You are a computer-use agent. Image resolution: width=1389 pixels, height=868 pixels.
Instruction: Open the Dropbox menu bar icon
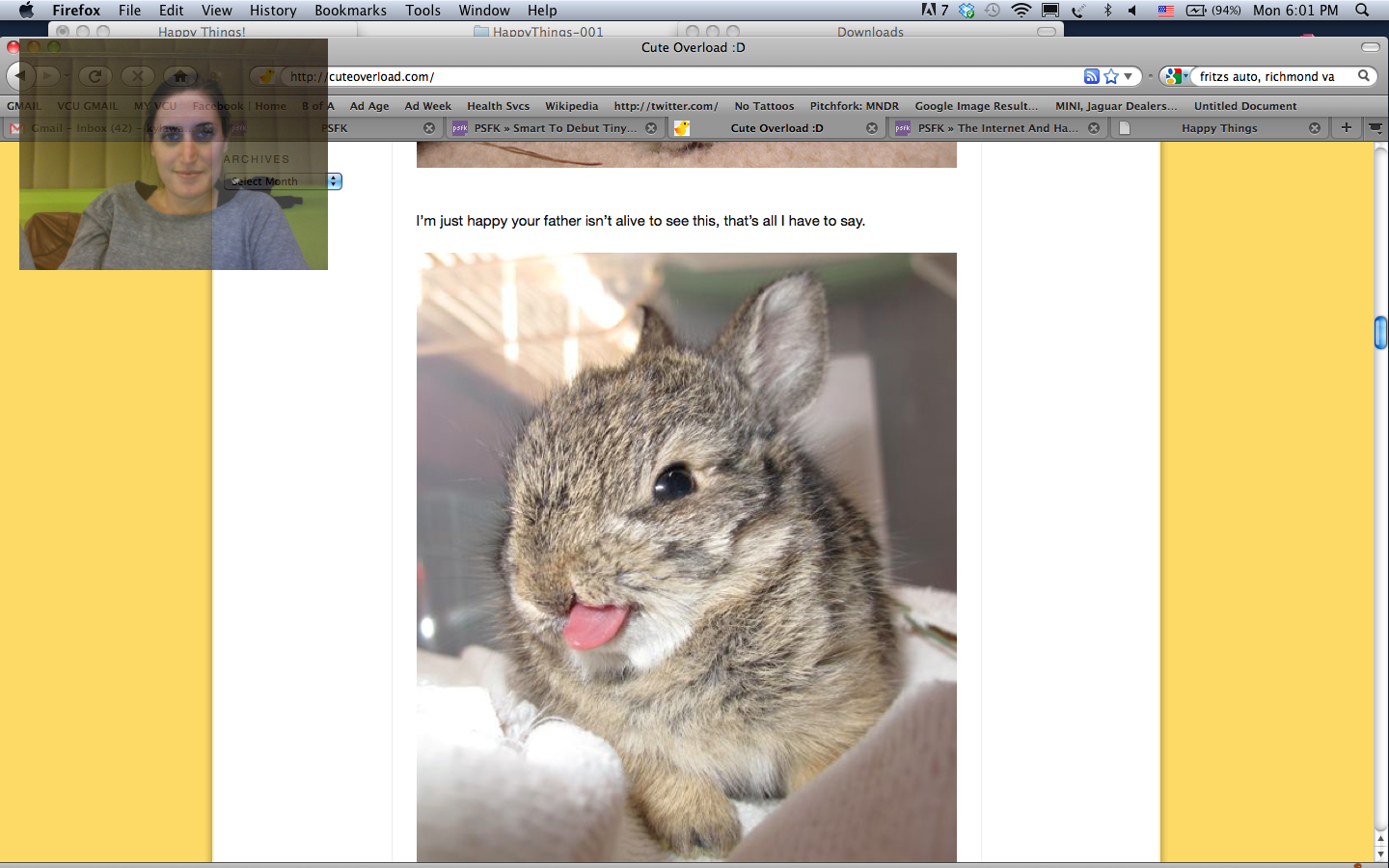[967, 11]
